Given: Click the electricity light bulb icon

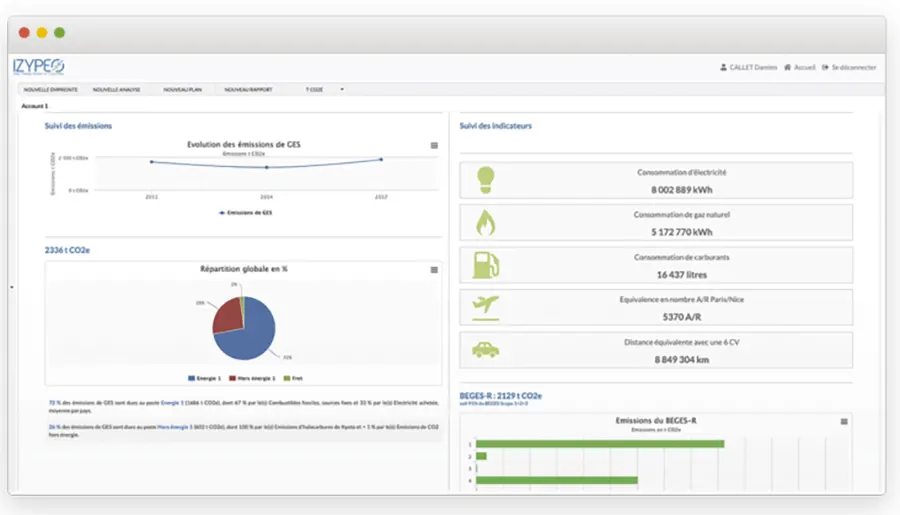Looking at the screenshot, I should pyautogui.click(x=485, y=179).
